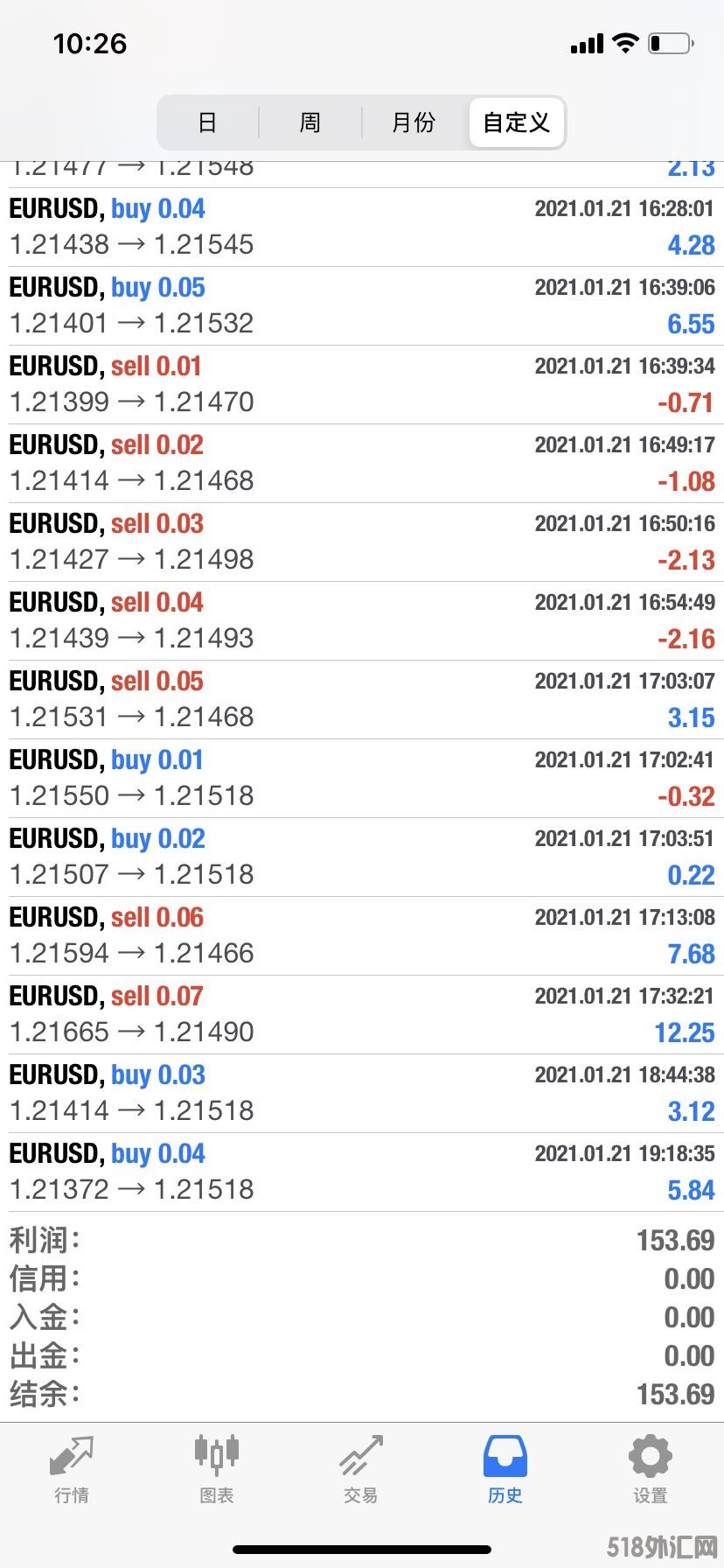
Task: Switch to the 周 week tab
Action: pos(310,122)
